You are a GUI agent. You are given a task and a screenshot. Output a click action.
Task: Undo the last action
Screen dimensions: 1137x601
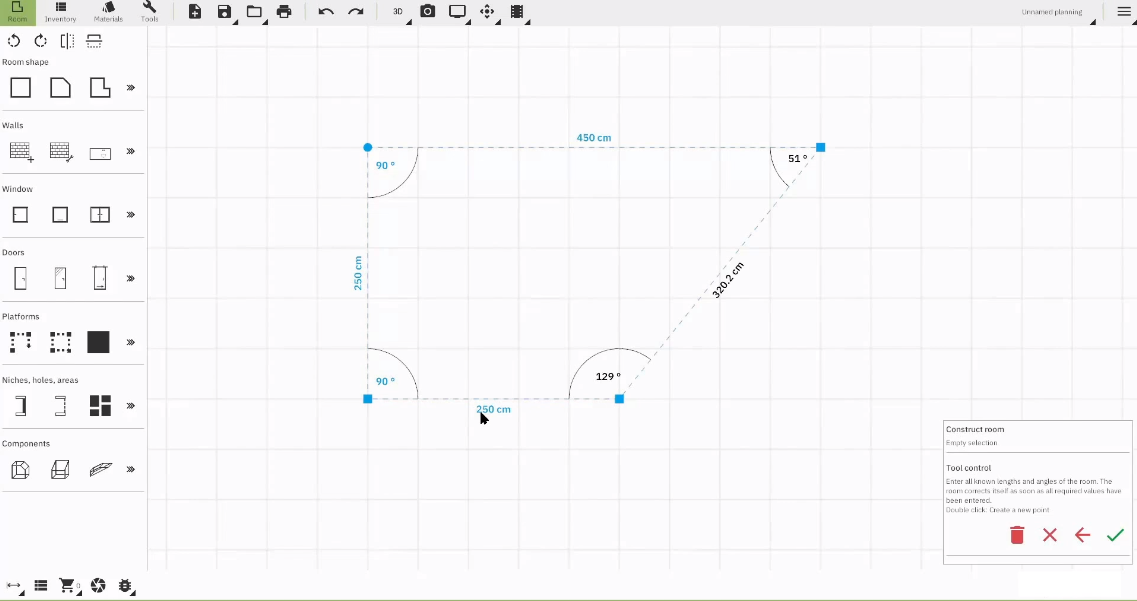pos(325,12)
